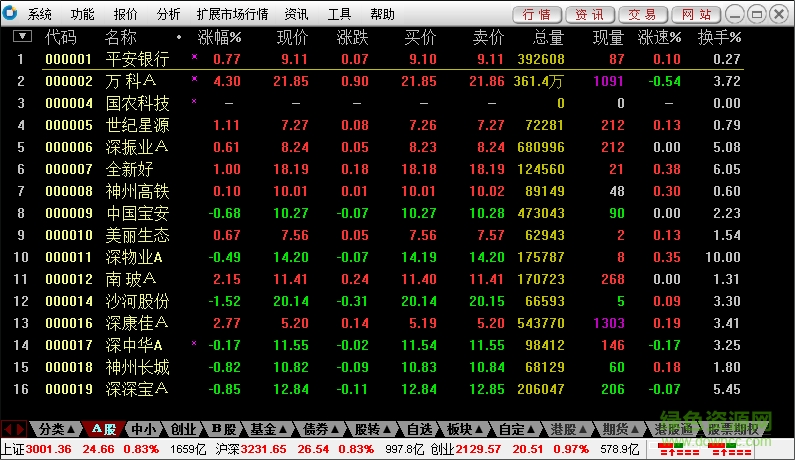Select stock row 深中华A
Viewport: 795px width, 460px height.
[x=378, y=345]
